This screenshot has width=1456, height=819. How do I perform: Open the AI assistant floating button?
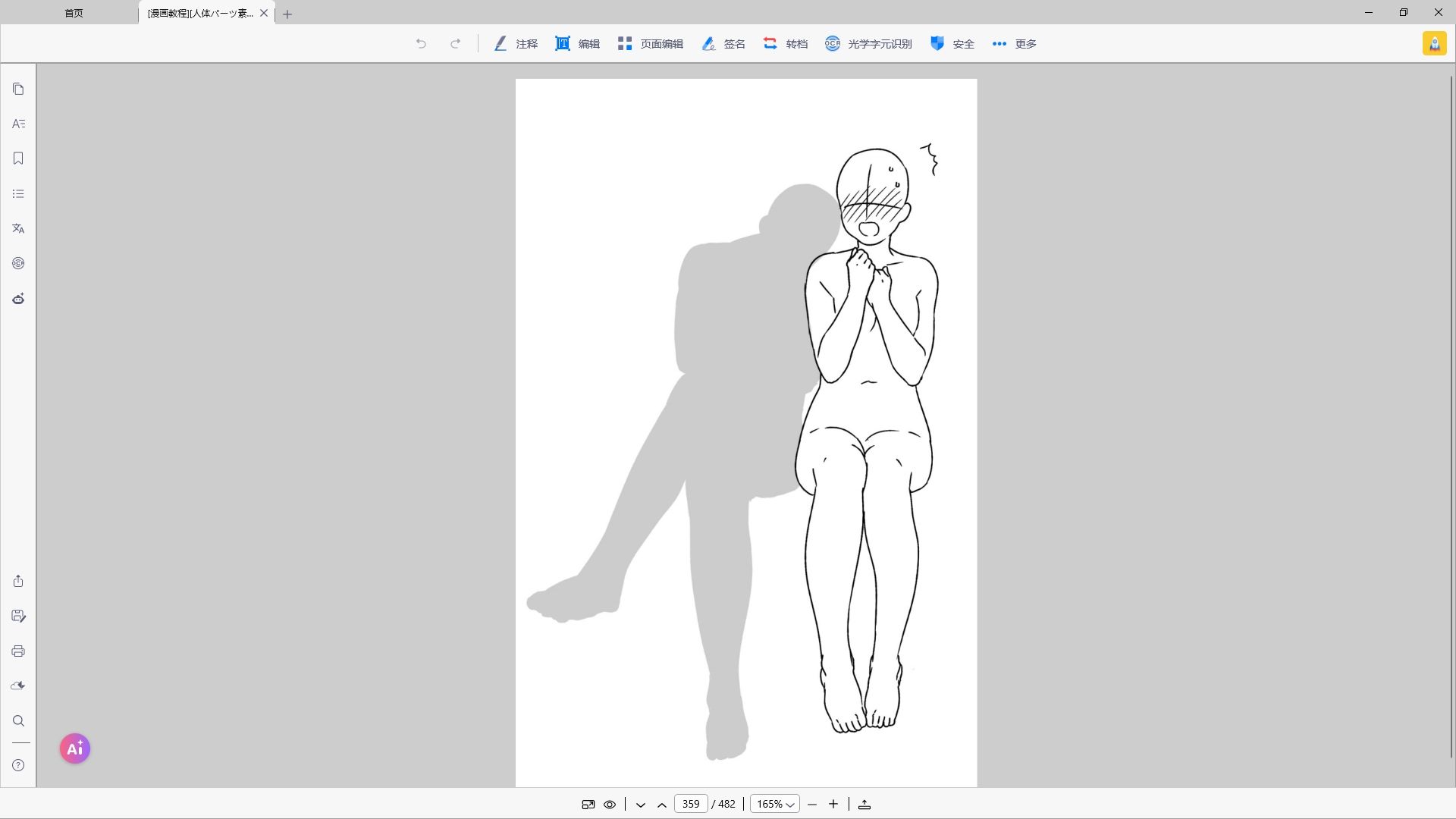click(75, 748)
